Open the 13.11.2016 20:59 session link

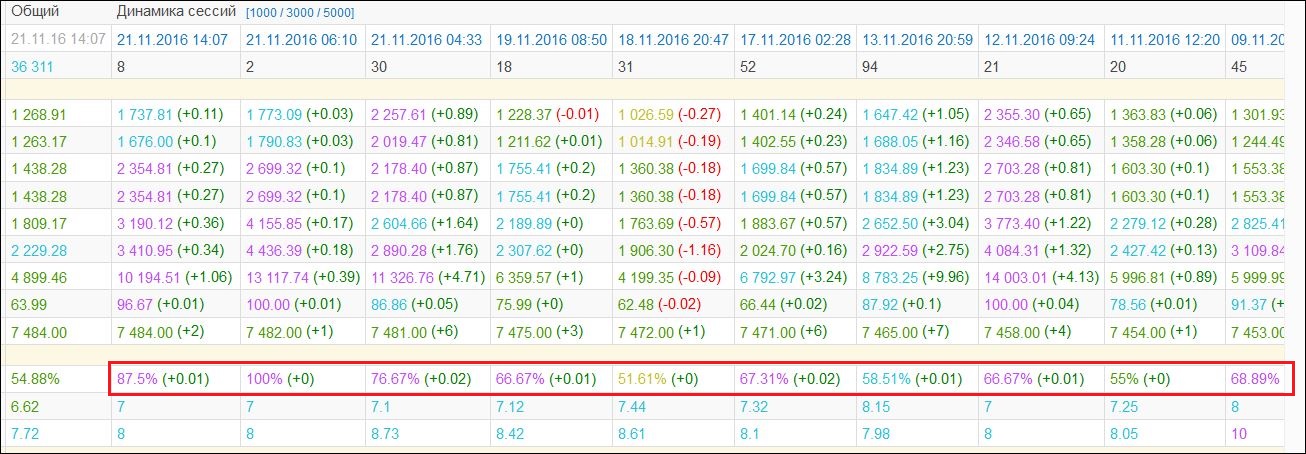point(917,40)
